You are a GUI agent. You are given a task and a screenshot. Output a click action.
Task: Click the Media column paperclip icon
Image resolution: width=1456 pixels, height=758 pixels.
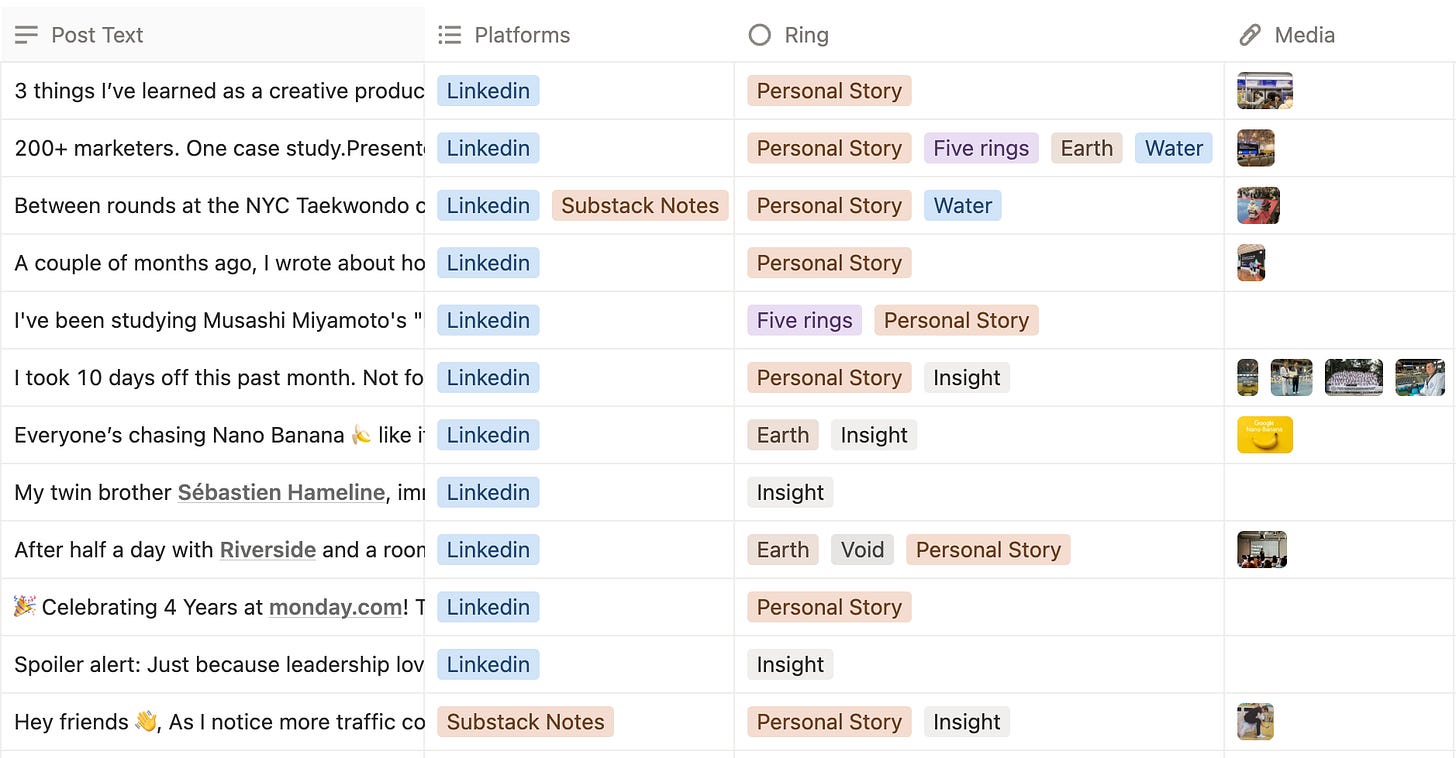click(x=1249, y=35)
